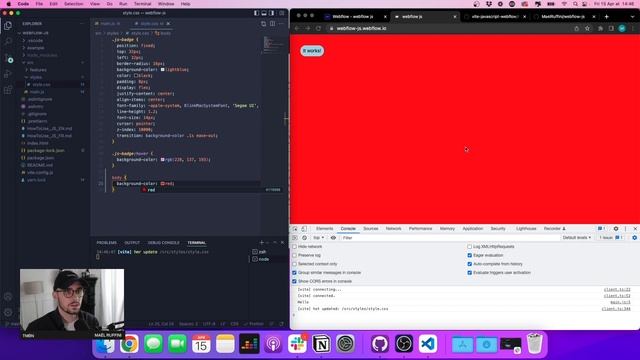Open the Terminal menu in macOS menu bar

pyautogui.click(x=142, y=4)
